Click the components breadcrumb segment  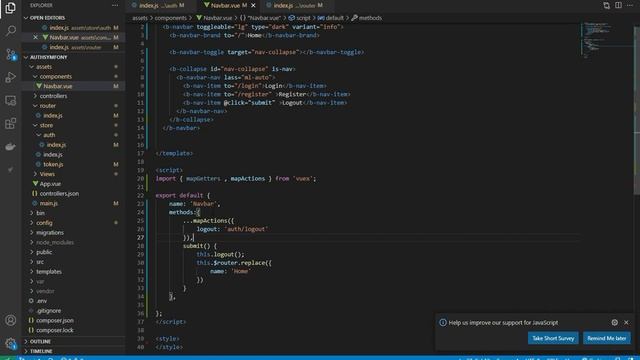(x=171, y=18)
